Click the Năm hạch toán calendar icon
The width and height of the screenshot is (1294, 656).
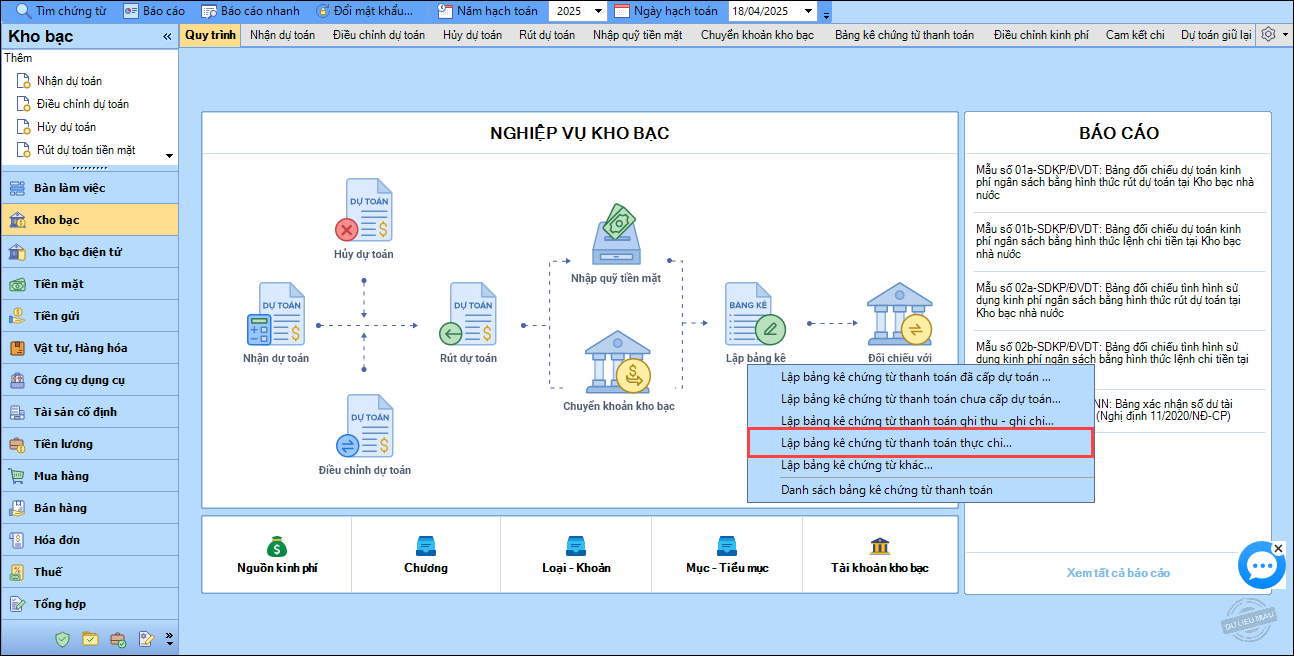[x=446, y=11]
